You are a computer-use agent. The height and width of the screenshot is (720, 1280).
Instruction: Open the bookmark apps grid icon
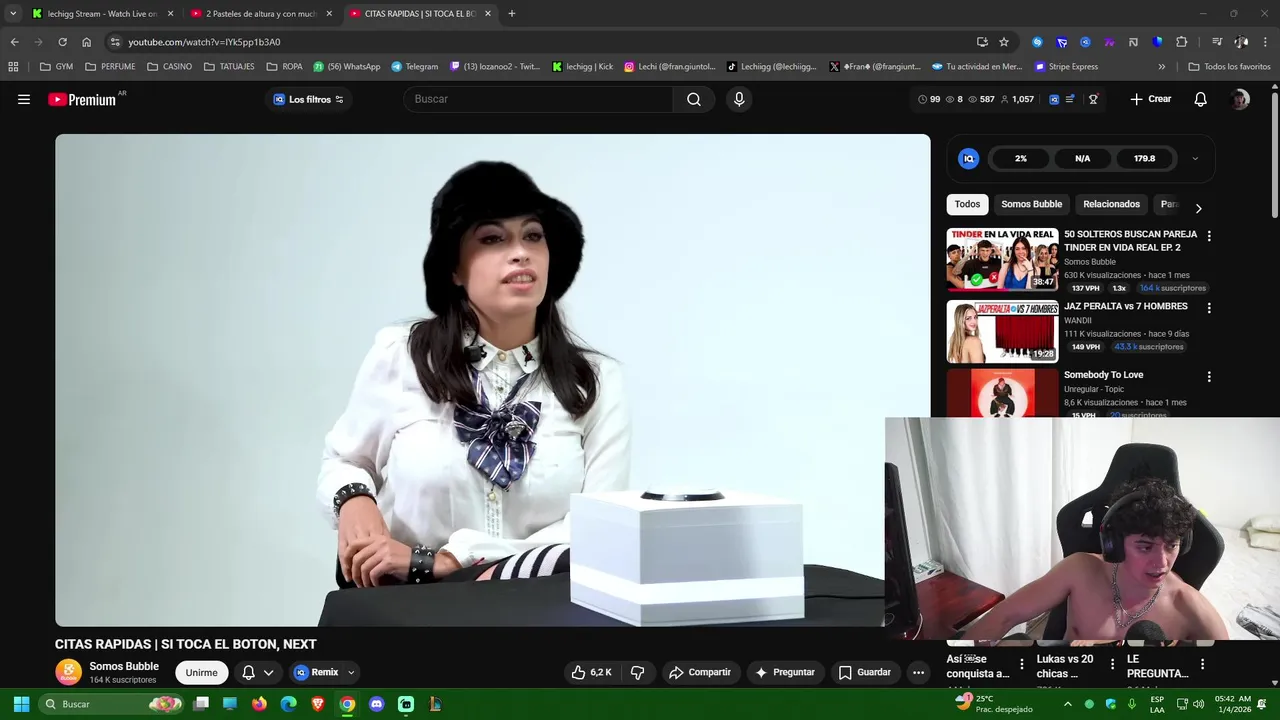click(x=13, y=67)
